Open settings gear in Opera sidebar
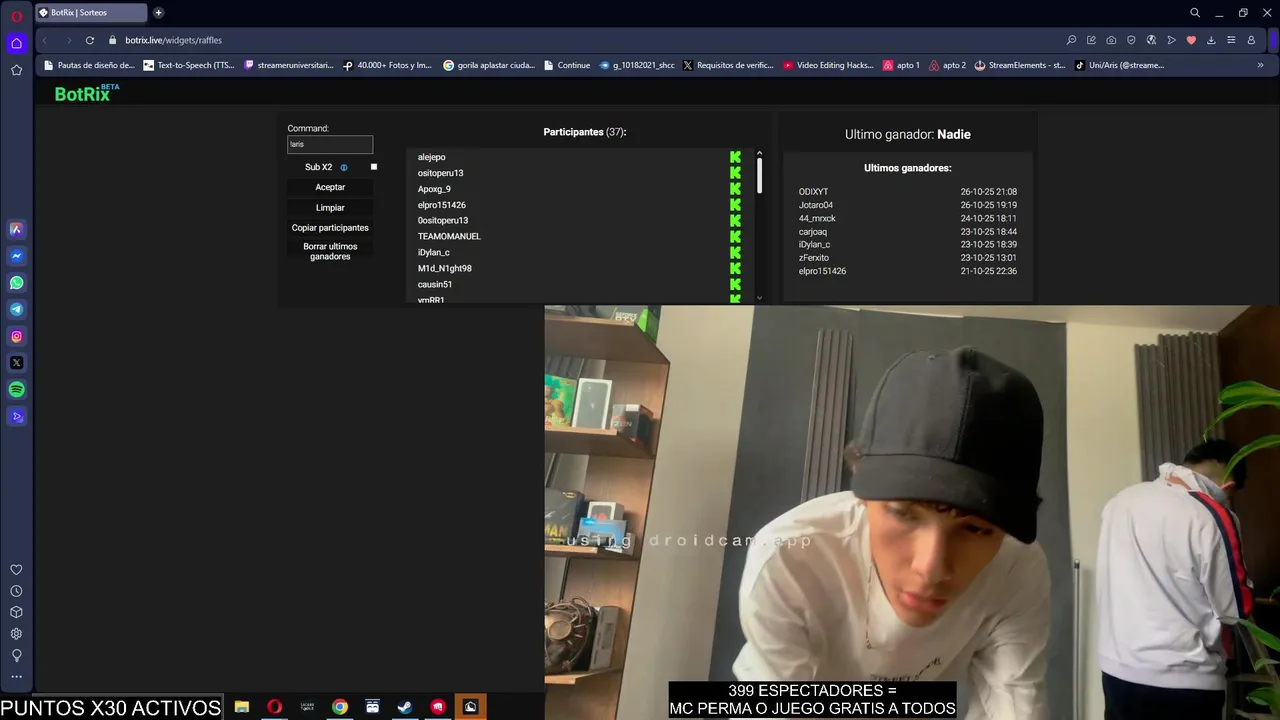 click(16, 634)
